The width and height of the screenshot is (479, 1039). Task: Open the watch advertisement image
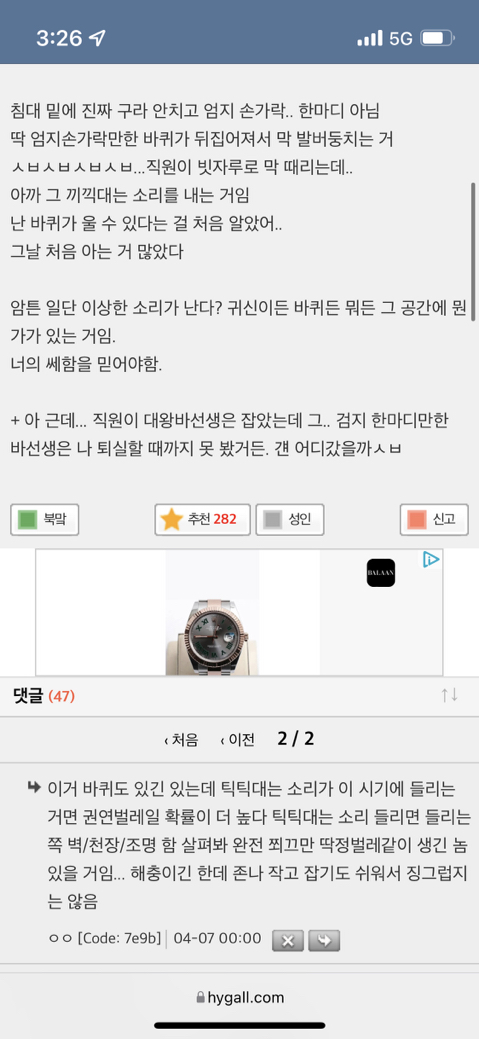(212, 612)
